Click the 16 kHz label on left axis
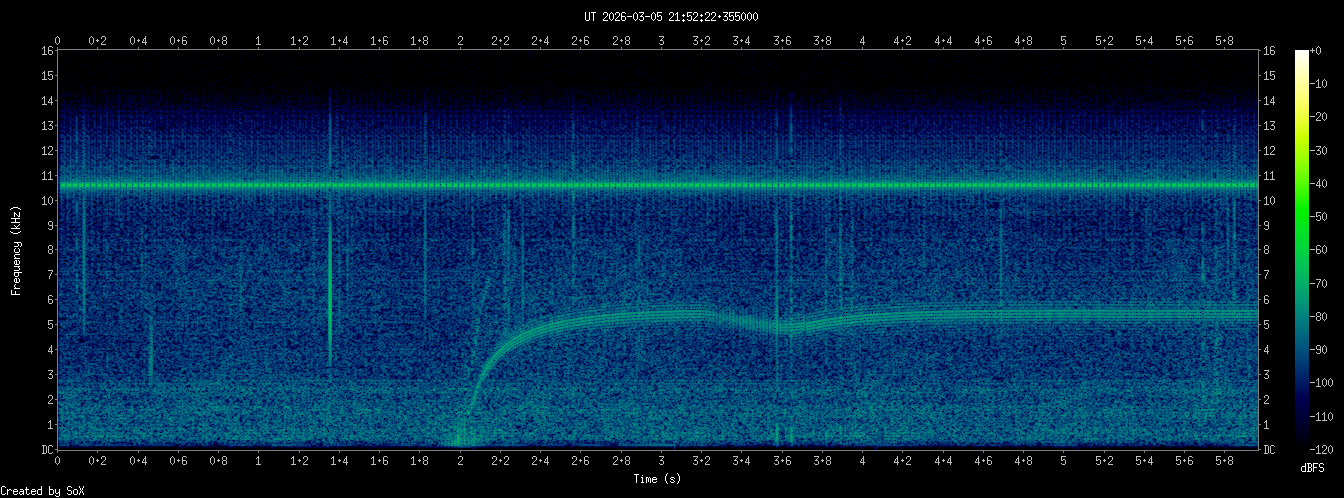The height and width of the screenshot is (498, 1344). point(46,51)
